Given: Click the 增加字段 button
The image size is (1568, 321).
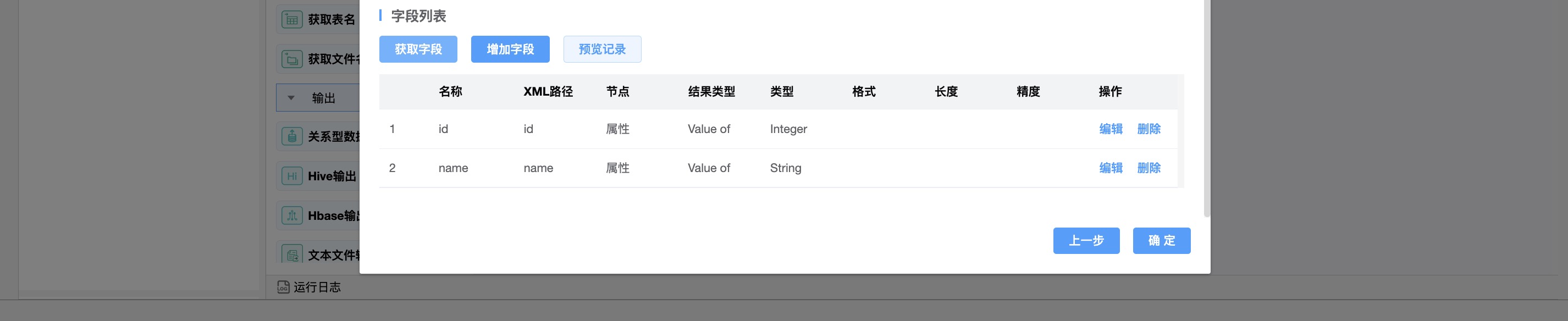Looking at the screenshot, I should point(510,49).
